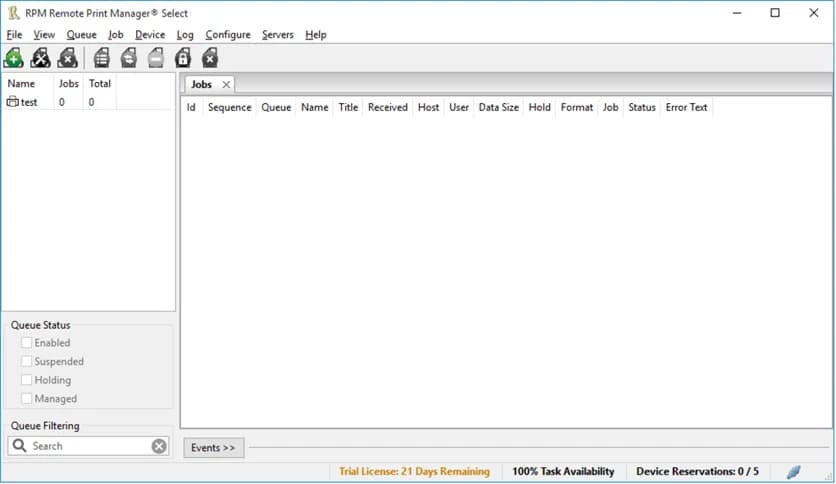Toggle the Enabled queue status checkbox

pyautogui.click(x=26, y=342)
